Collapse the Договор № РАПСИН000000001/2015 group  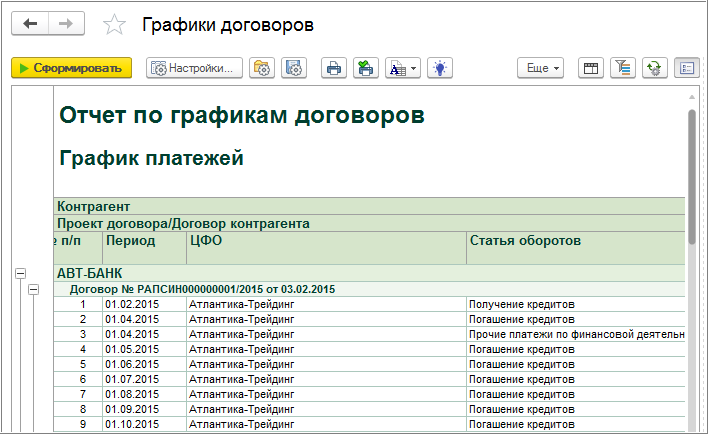coord(33,289)
